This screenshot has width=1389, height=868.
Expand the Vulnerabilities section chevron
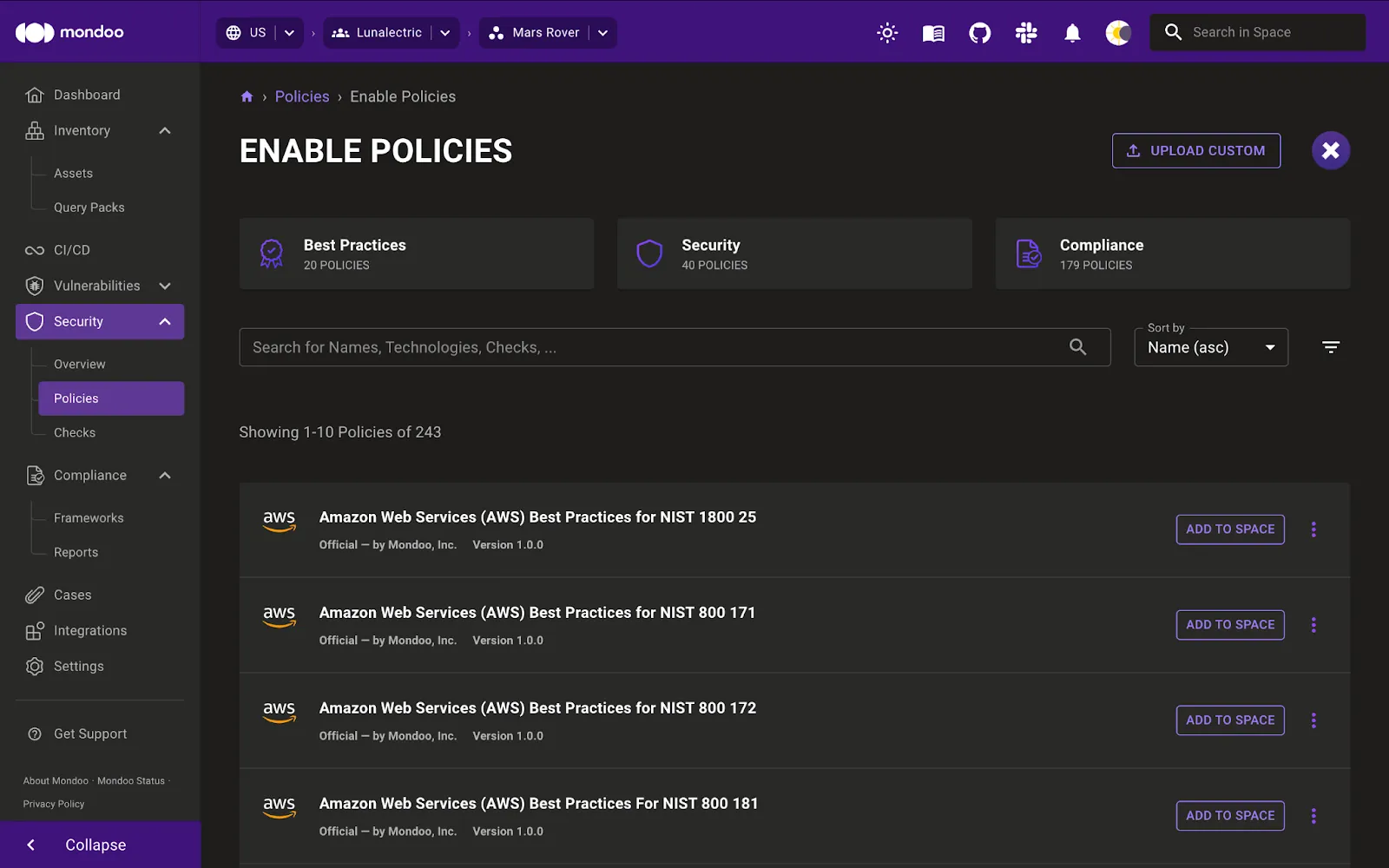(165, 286)
